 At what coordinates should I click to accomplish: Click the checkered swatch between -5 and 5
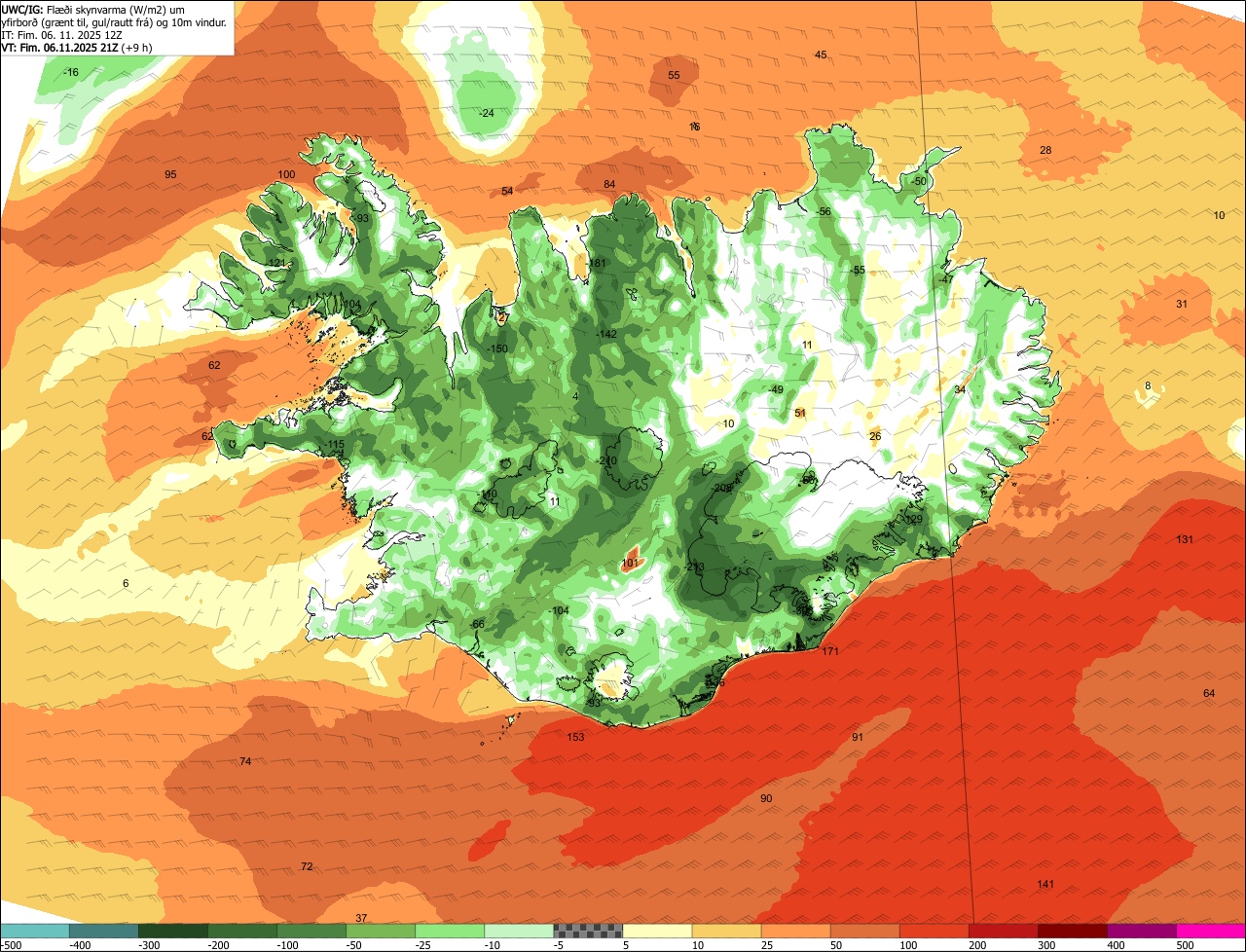[x=588, y=931]
